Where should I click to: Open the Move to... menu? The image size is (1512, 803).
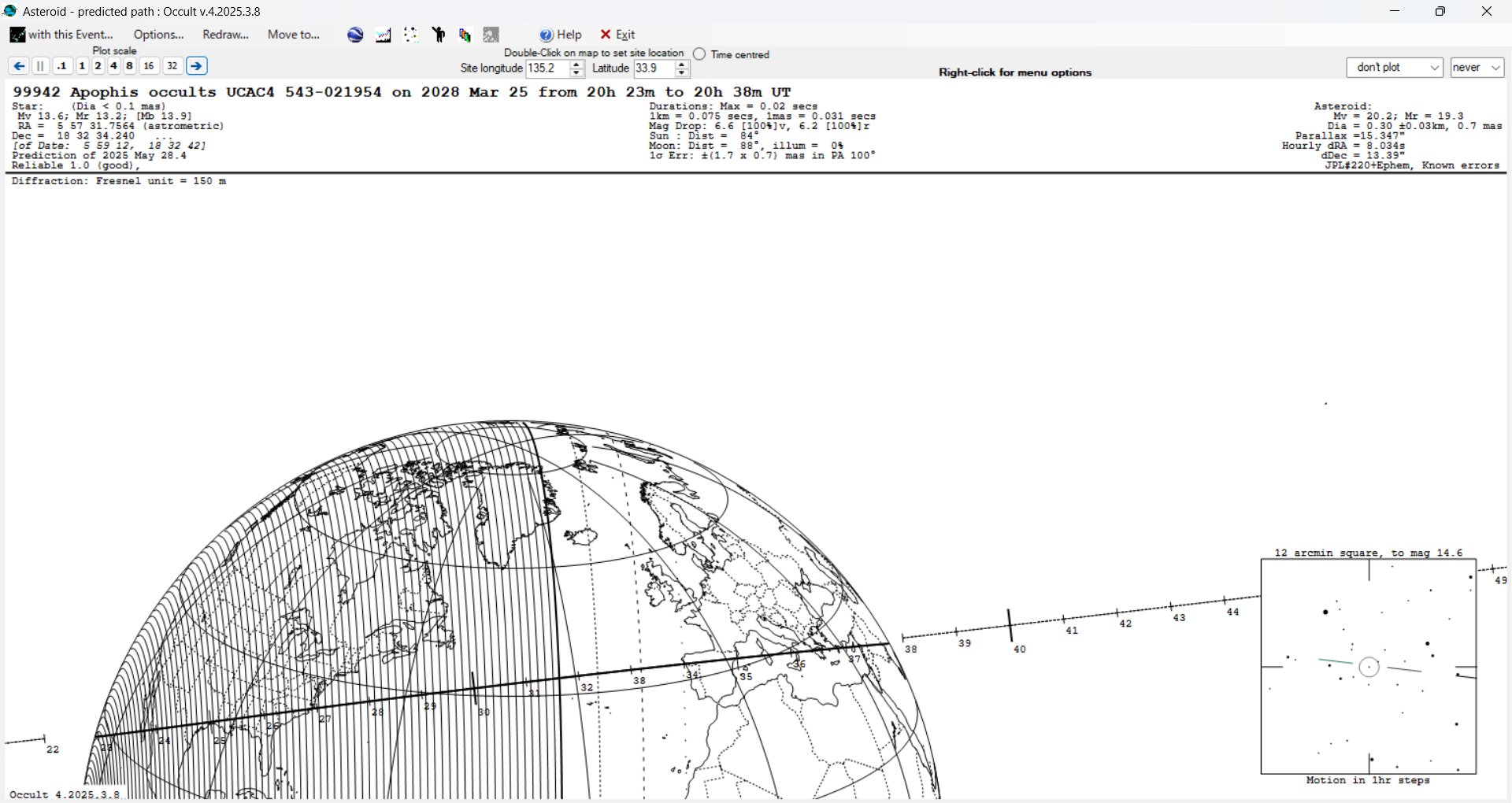pyautogui.click(x=293, y=35)
